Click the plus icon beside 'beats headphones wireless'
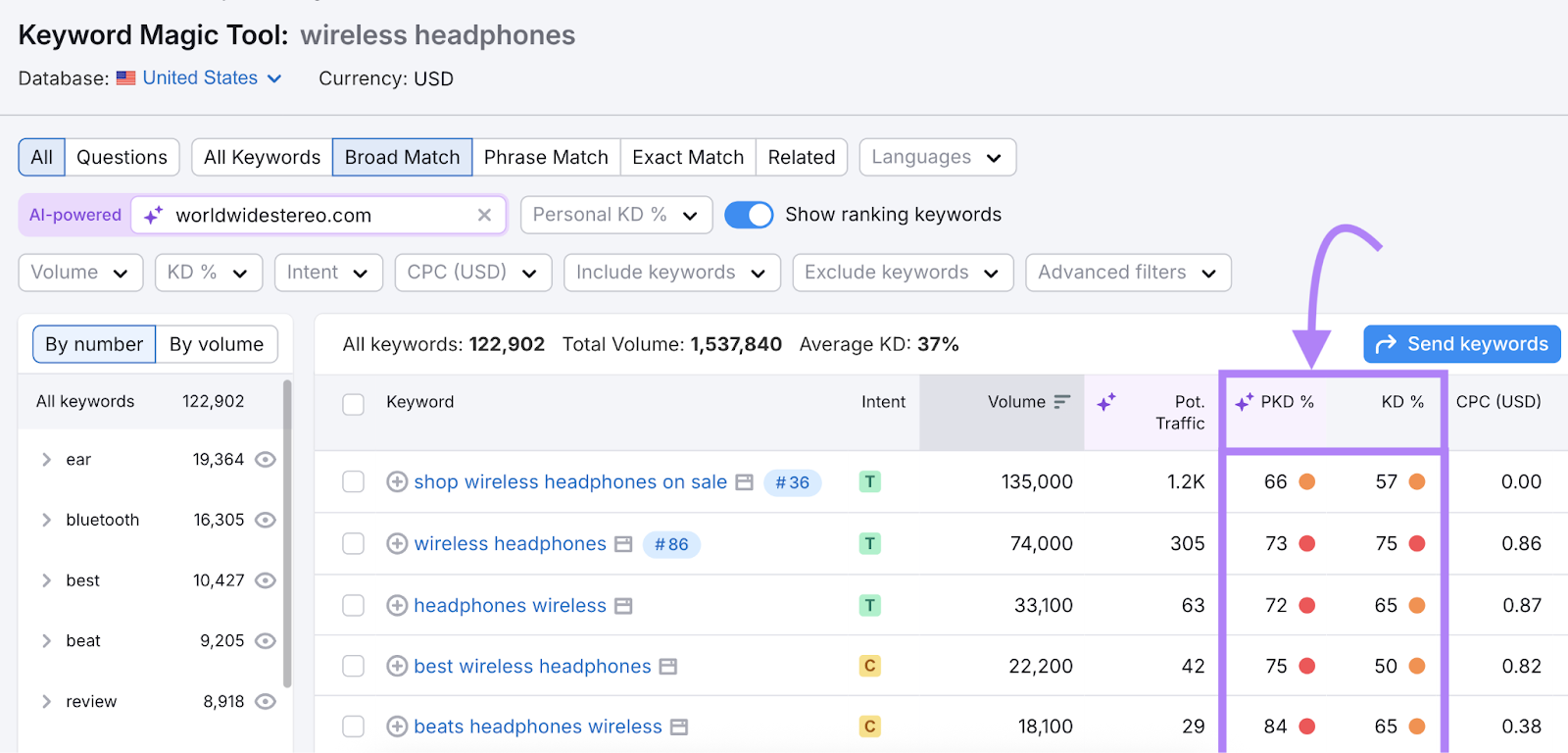Image resolution: width=1568 pixels, height=753 pixels. tap(397, 727)
